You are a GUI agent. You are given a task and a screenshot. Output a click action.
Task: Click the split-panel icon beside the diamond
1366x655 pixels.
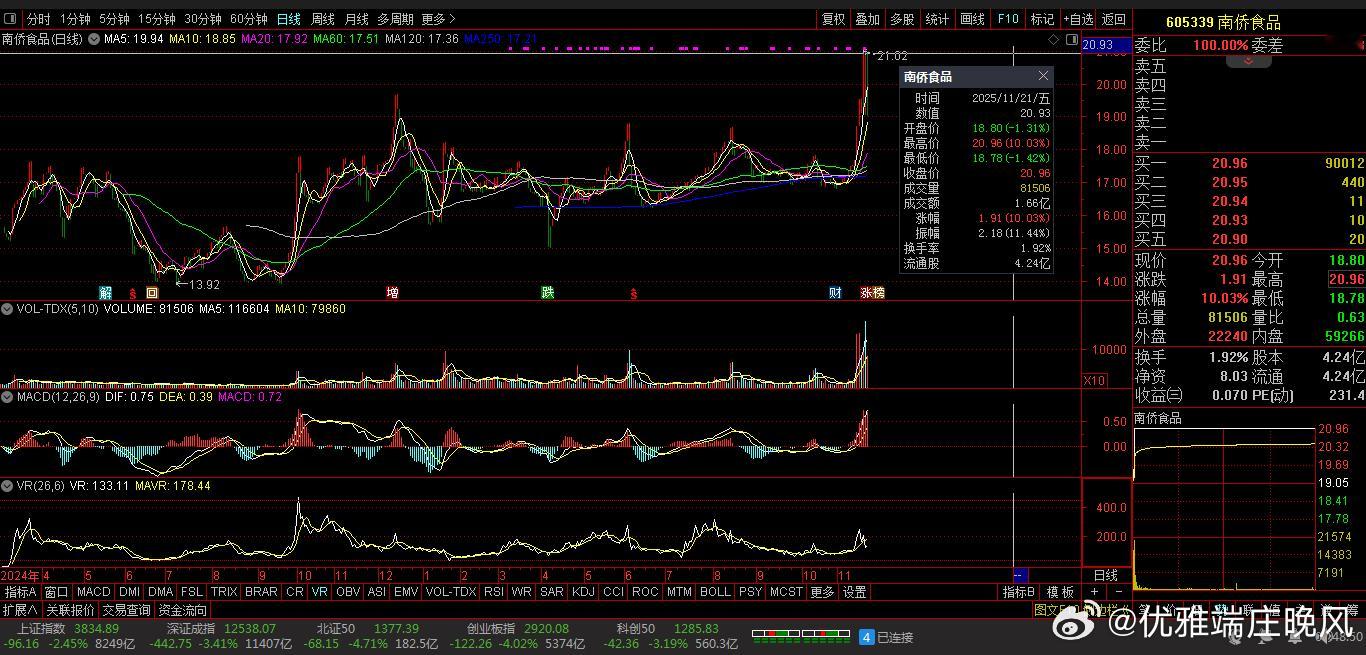(x=1072, y=39)
